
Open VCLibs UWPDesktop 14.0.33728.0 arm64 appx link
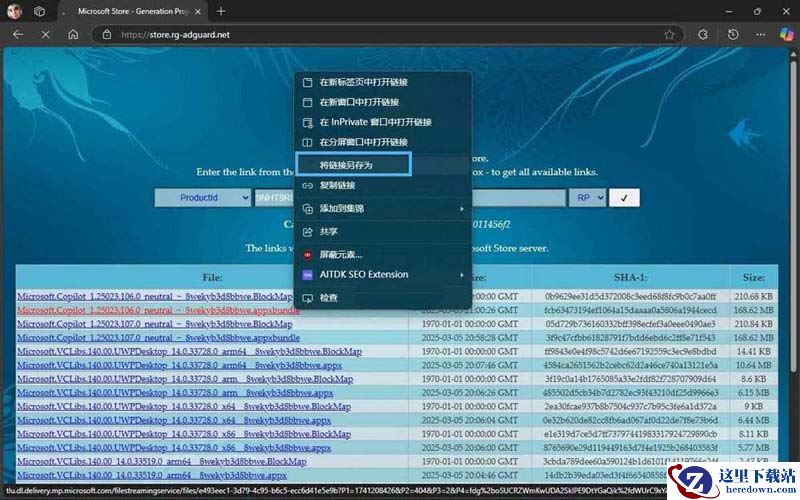pyautogui.click(x=180, y=365)
